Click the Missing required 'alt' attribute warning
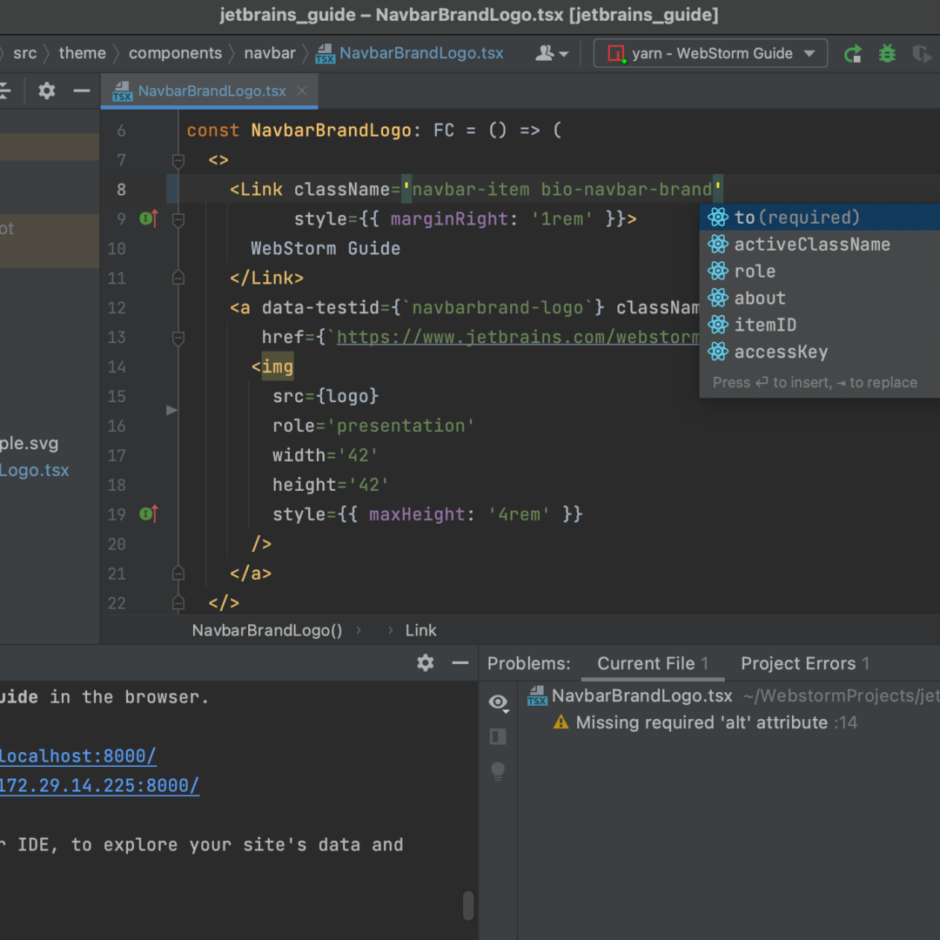This screenshot has height=940, width=940. pos(701,722)
